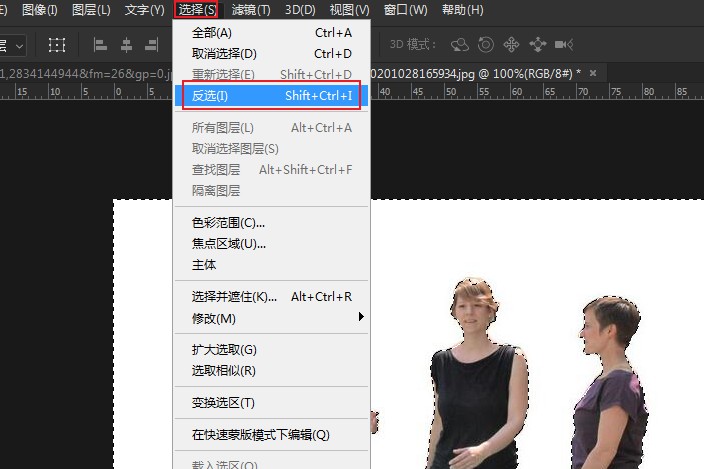The image size is (704, 469).
Task: Choose 全部(A) select all
Action: click(x=271, y=33)
